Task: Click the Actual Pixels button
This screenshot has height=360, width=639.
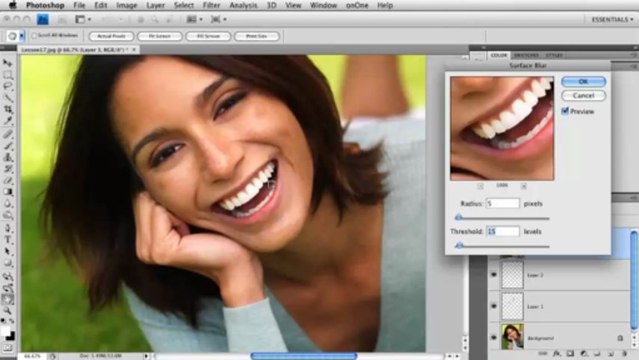Action: coord(111,36)
